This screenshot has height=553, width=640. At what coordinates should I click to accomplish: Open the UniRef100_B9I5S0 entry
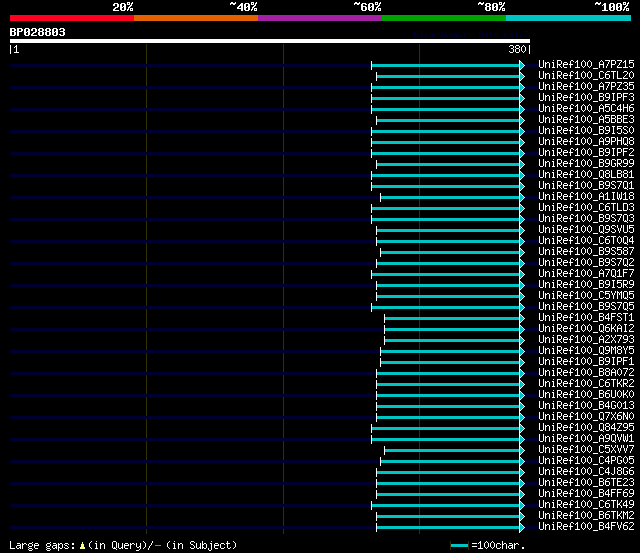point(586,131)
